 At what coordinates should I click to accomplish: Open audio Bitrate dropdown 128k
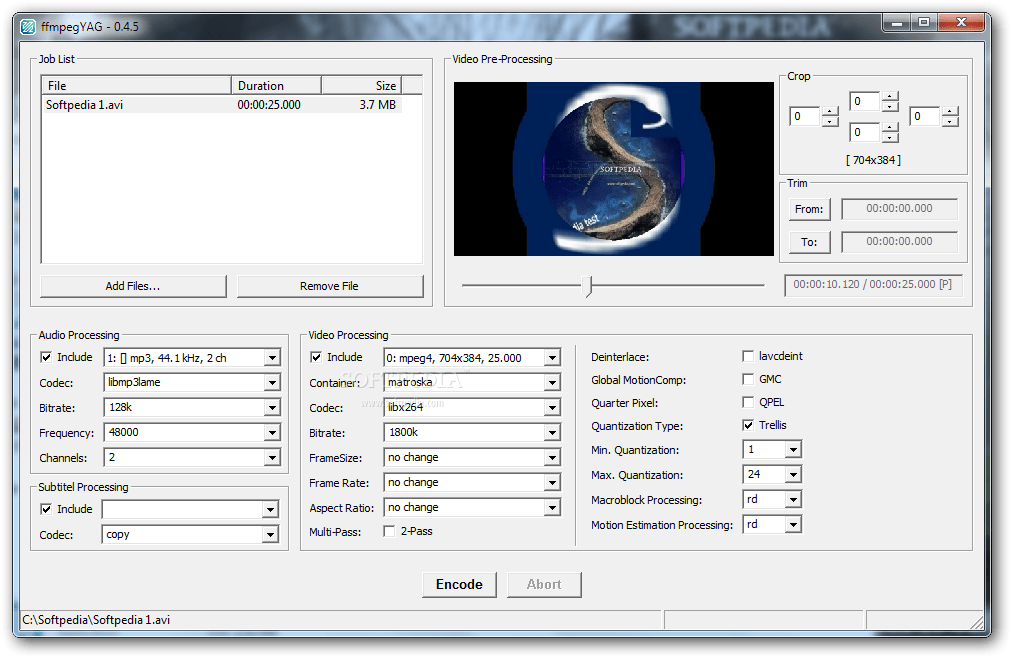pyautogui.click(x=272, y=408)
